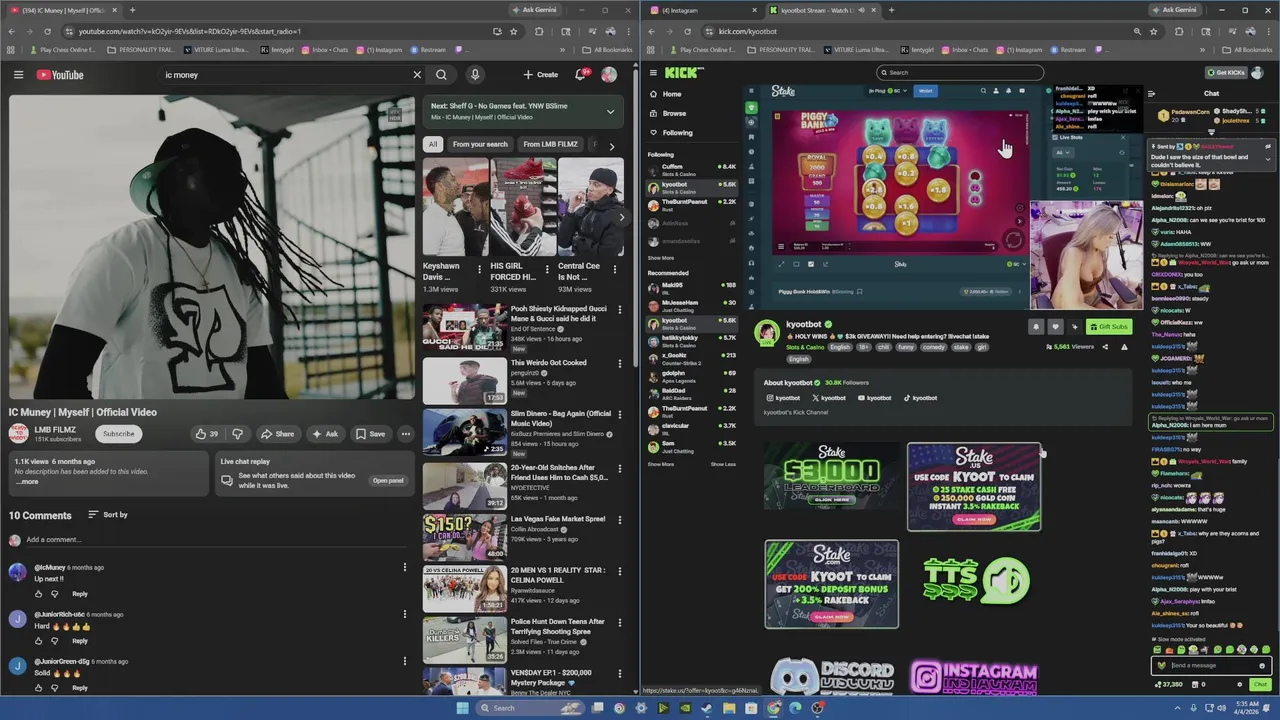
Task: Open the Kick chat emoji picker
Action: [x=1262, y=665]
